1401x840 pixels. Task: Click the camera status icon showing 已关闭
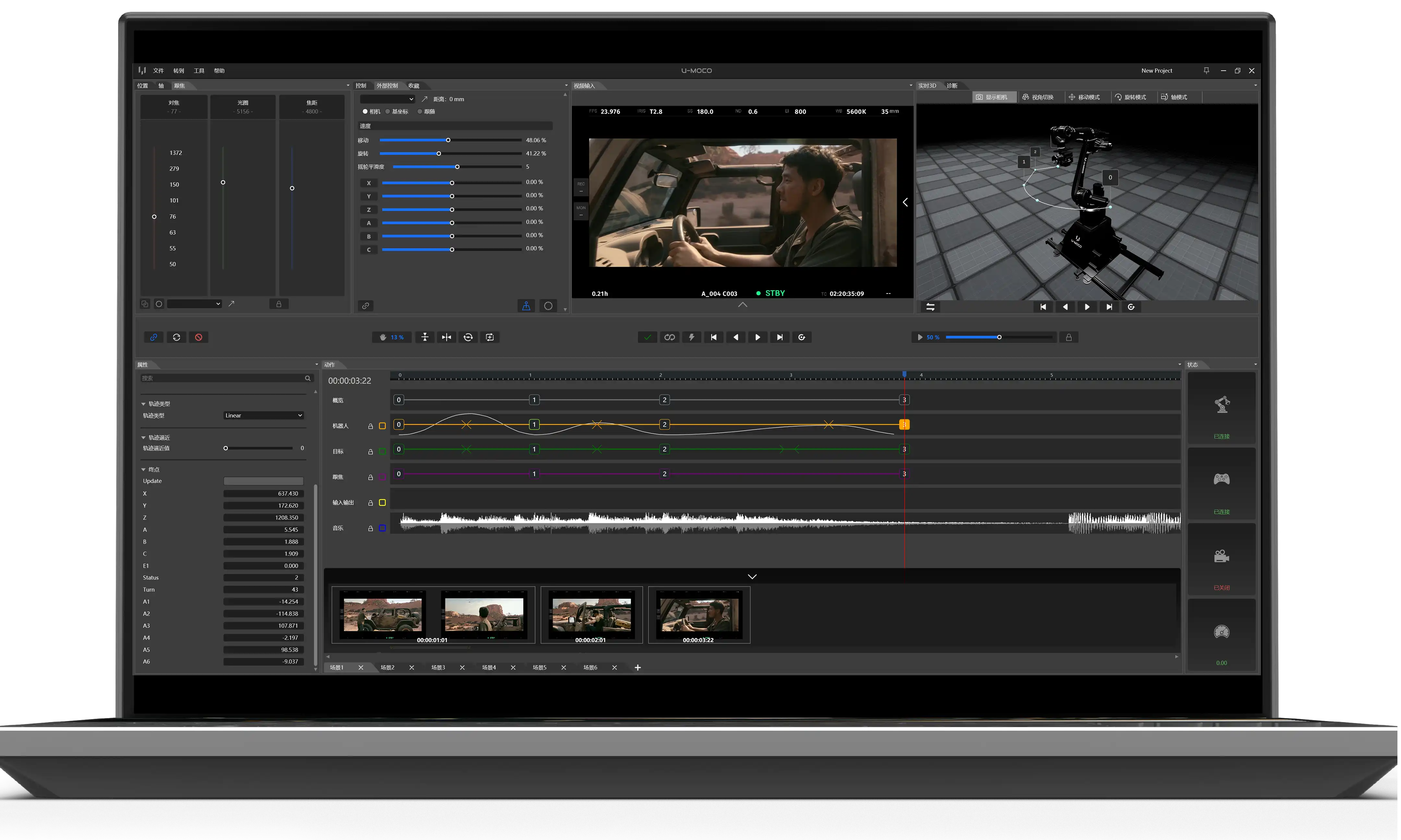pyautogui.click(x=1222, y=556)
